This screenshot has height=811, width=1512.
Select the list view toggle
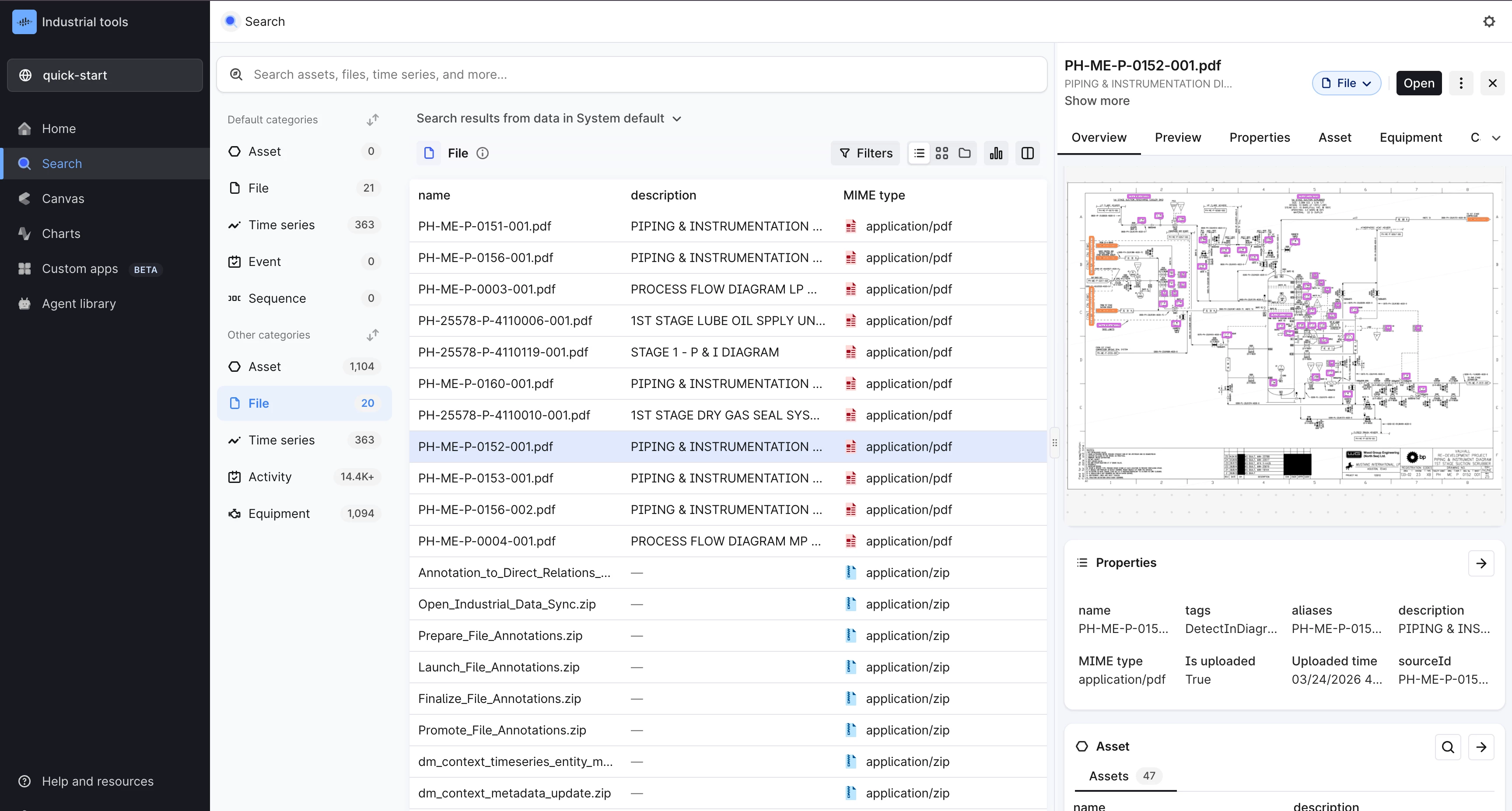pyautogui.click(x=919, y=153)
